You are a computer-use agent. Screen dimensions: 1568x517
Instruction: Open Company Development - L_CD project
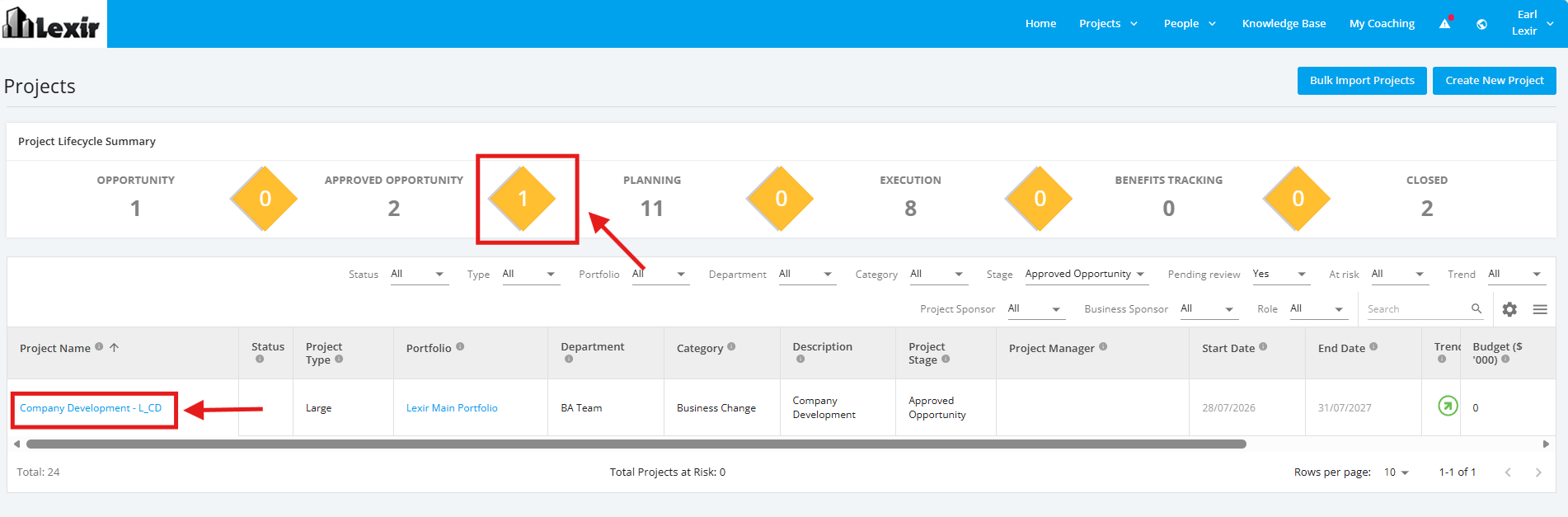(x=91, y=408)
